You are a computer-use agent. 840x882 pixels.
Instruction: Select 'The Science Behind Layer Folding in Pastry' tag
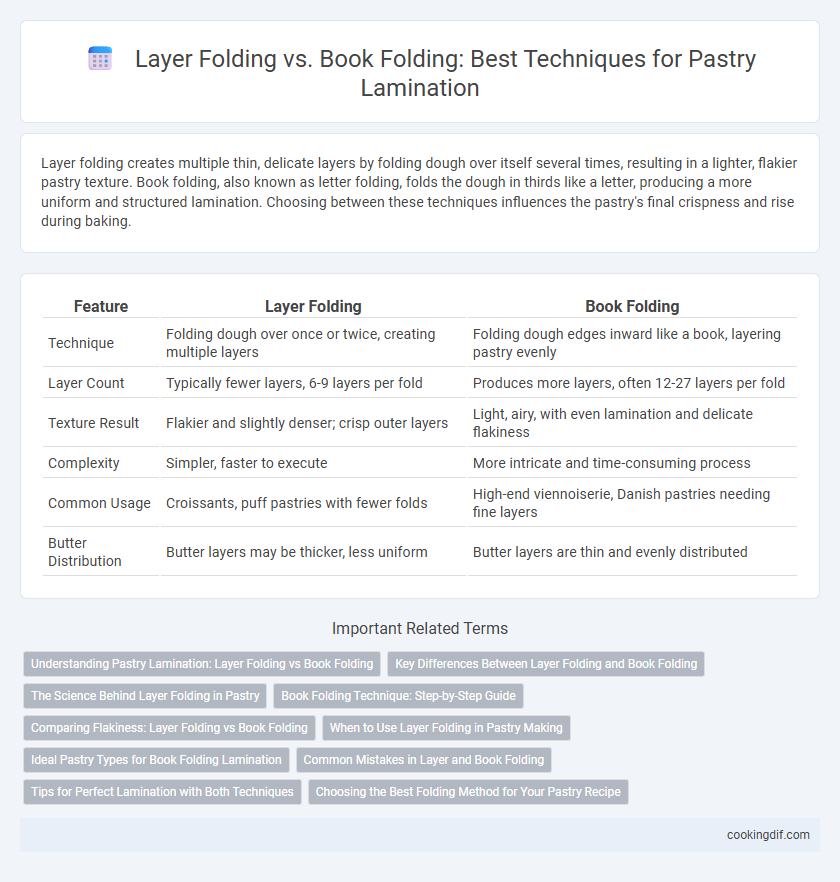tap(145, 696)
